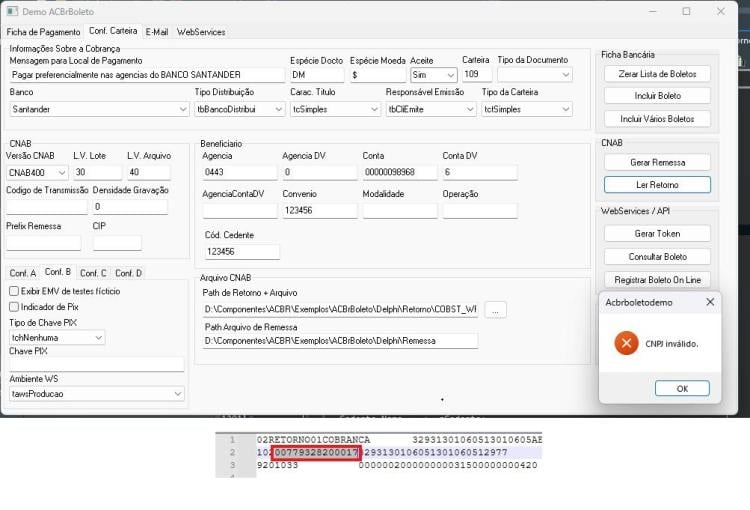
Task: Maximize the Demo ACBrBoleto window
Action: 686,11
